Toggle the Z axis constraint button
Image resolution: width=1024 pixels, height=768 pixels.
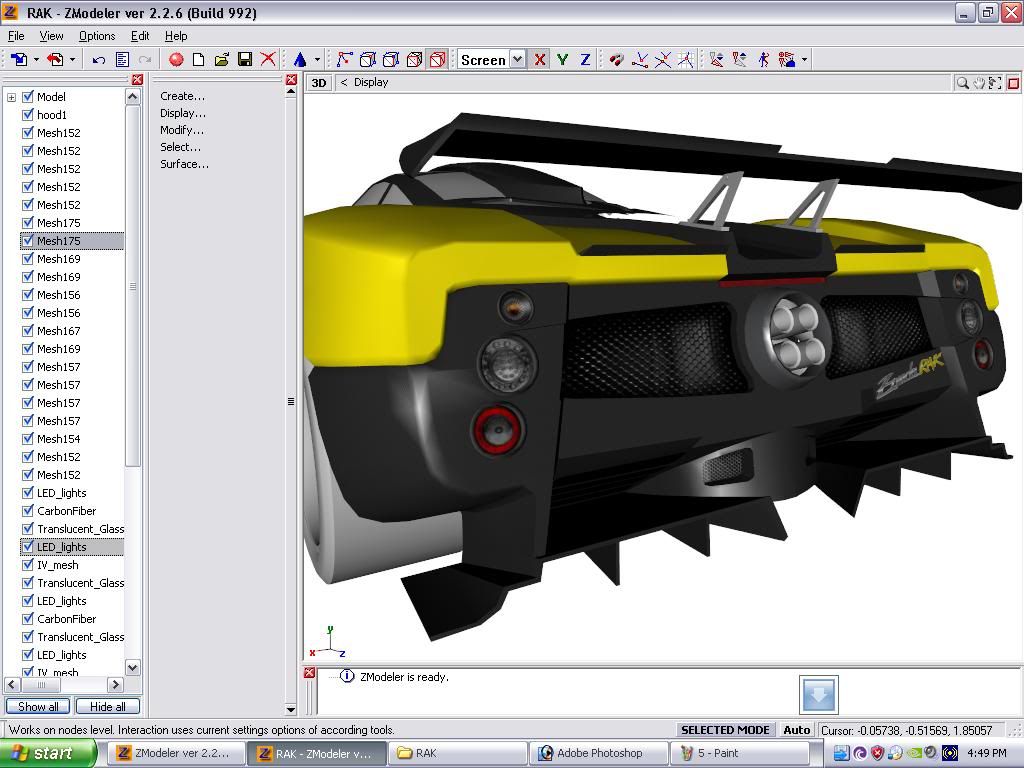click(x=585, y=60)
